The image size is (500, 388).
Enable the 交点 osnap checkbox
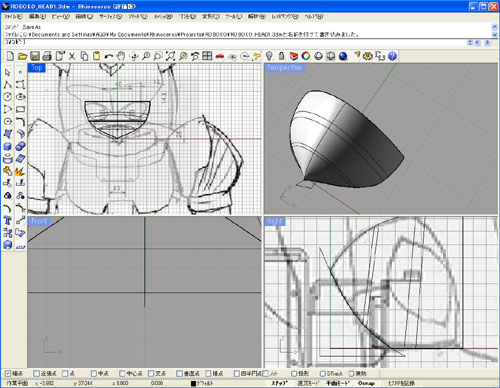click(x=151, y=373)
